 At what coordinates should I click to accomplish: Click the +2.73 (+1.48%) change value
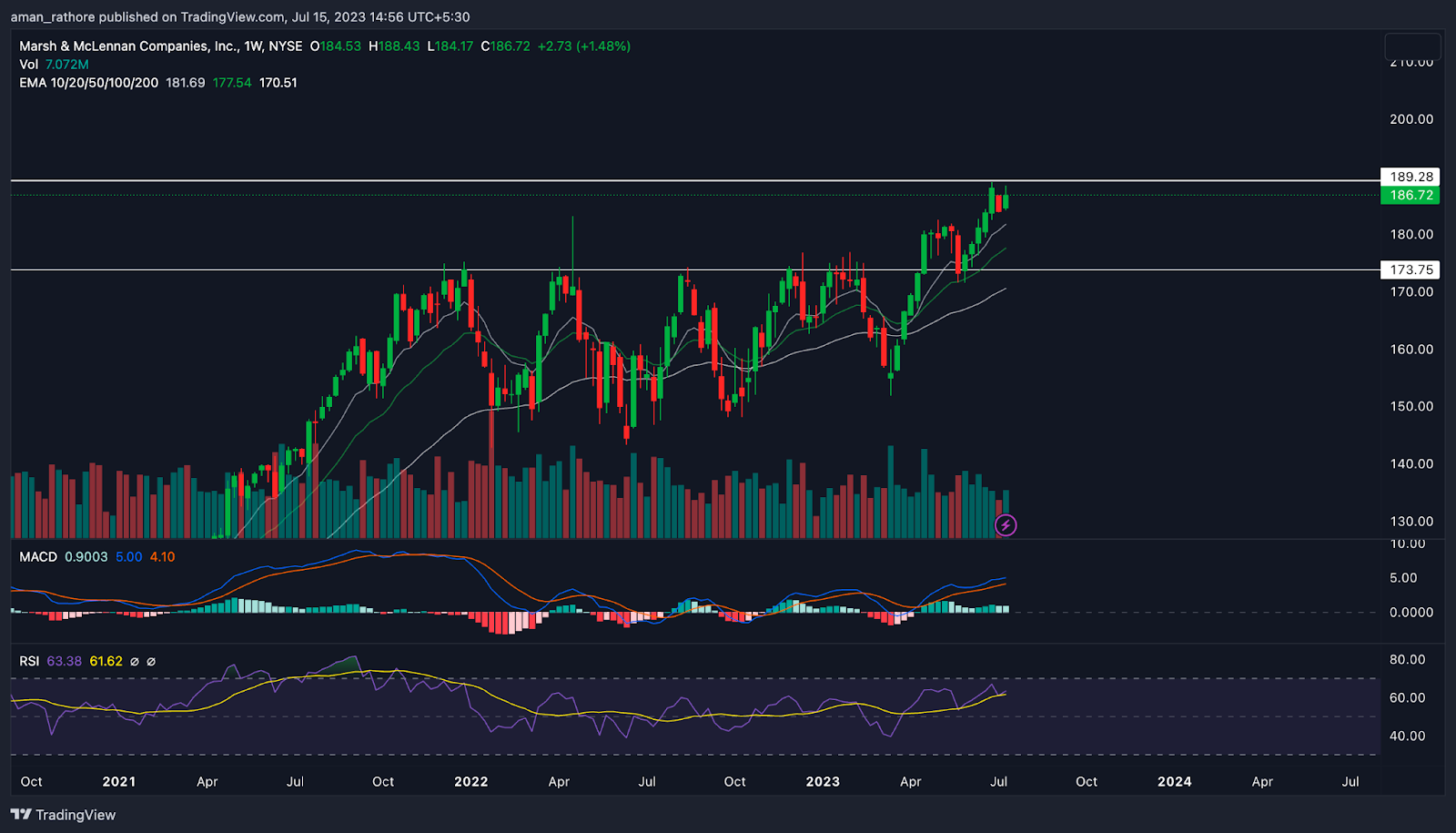click(584, 46)
